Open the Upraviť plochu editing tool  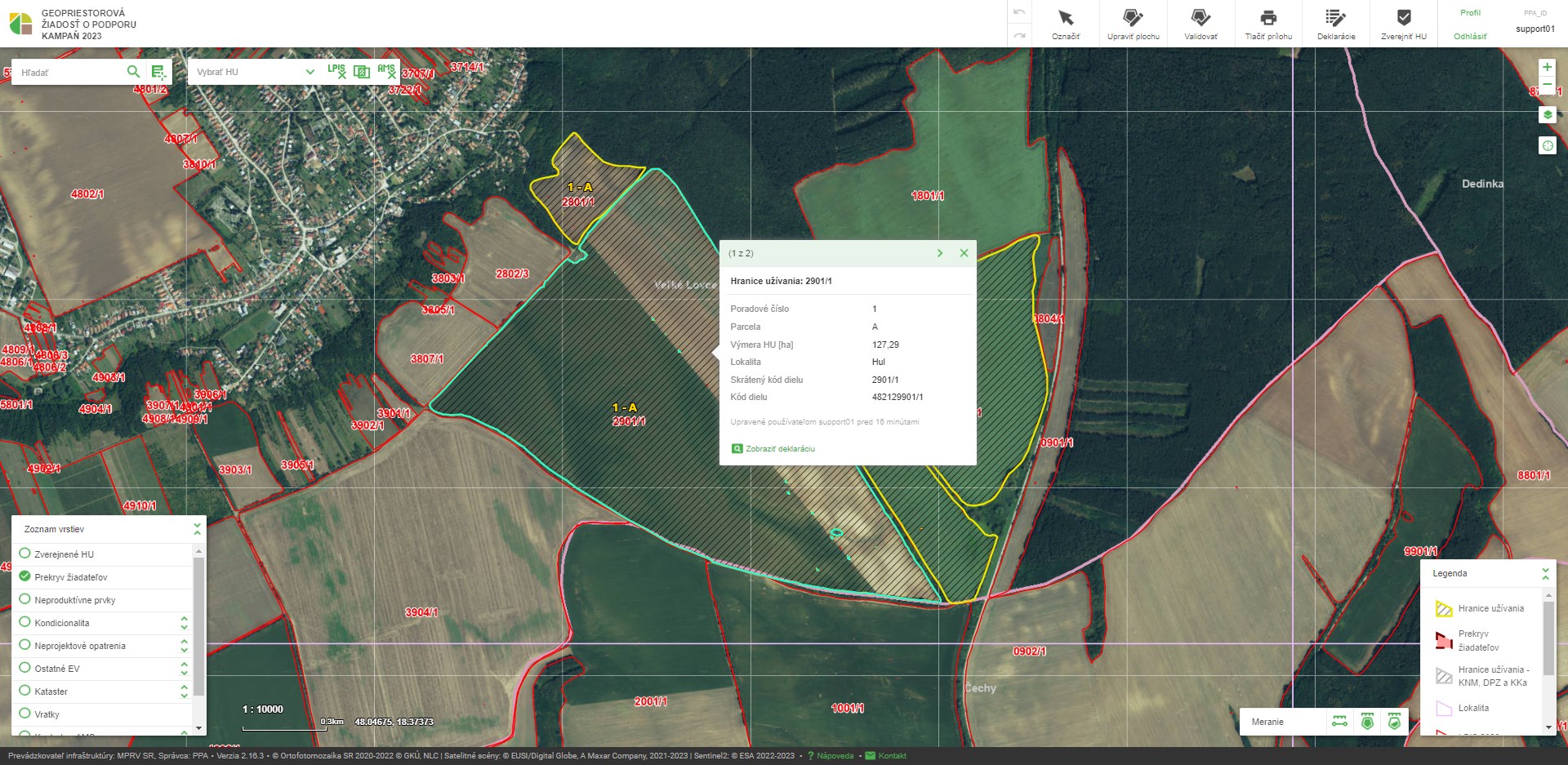pyautogui.click(x=1133, y=24)
